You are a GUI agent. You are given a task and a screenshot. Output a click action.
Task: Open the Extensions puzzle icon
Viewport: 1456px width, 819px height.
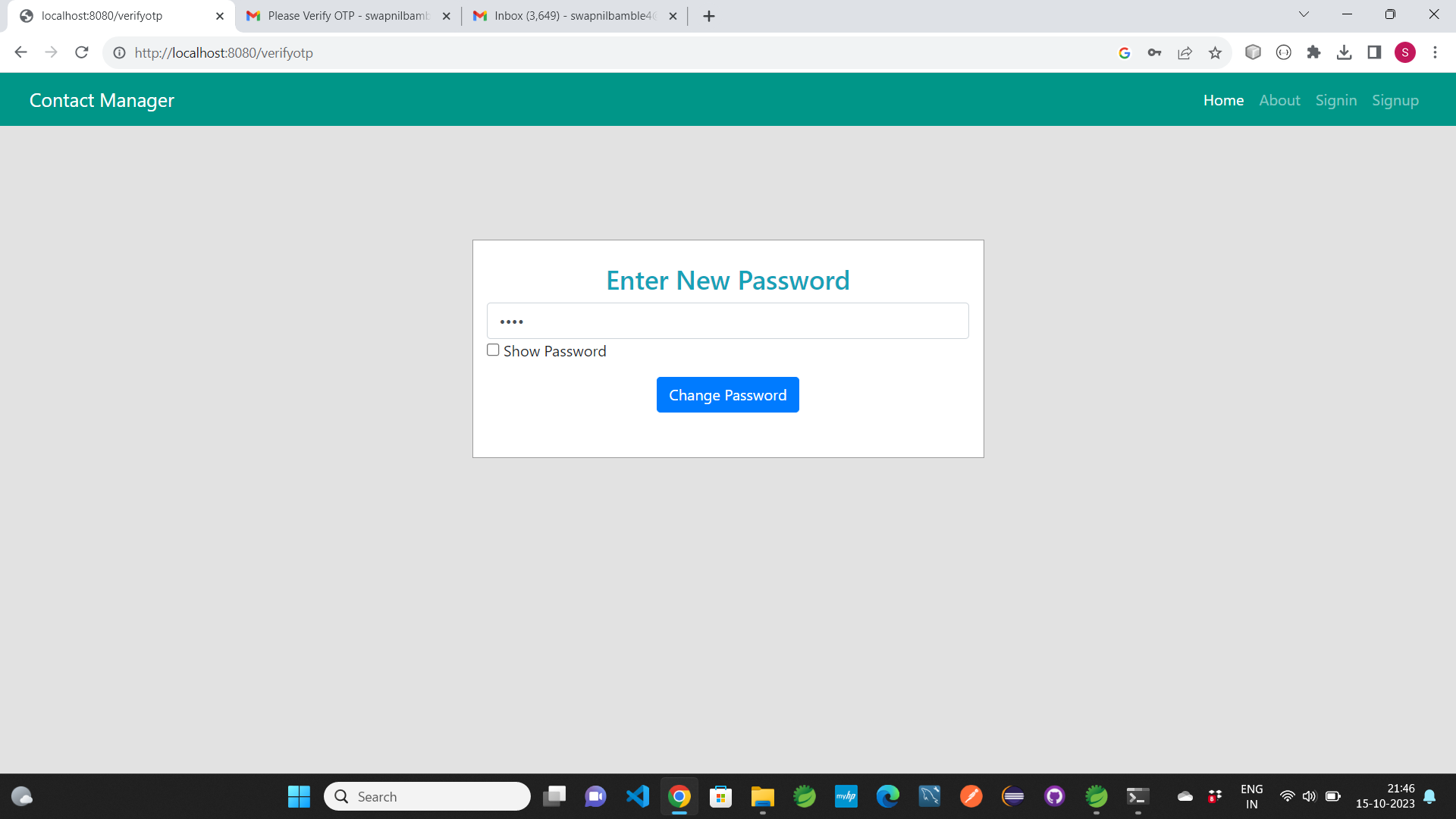(1313, 52)
